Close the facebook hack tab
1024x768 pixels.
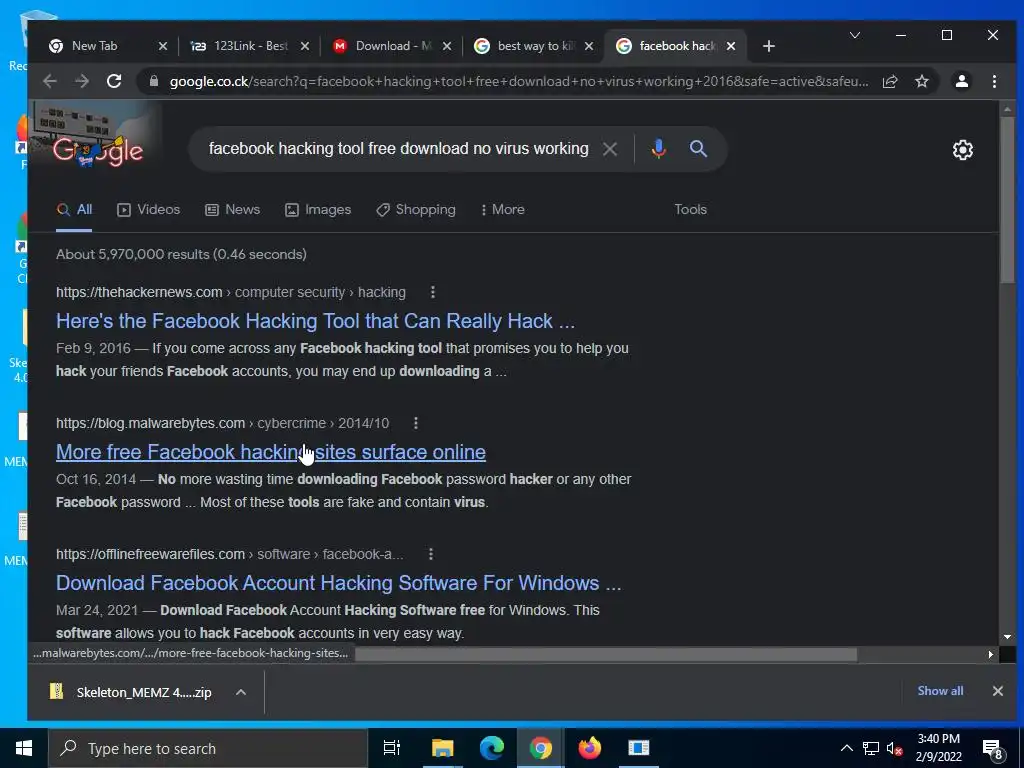tap(731, 46)
